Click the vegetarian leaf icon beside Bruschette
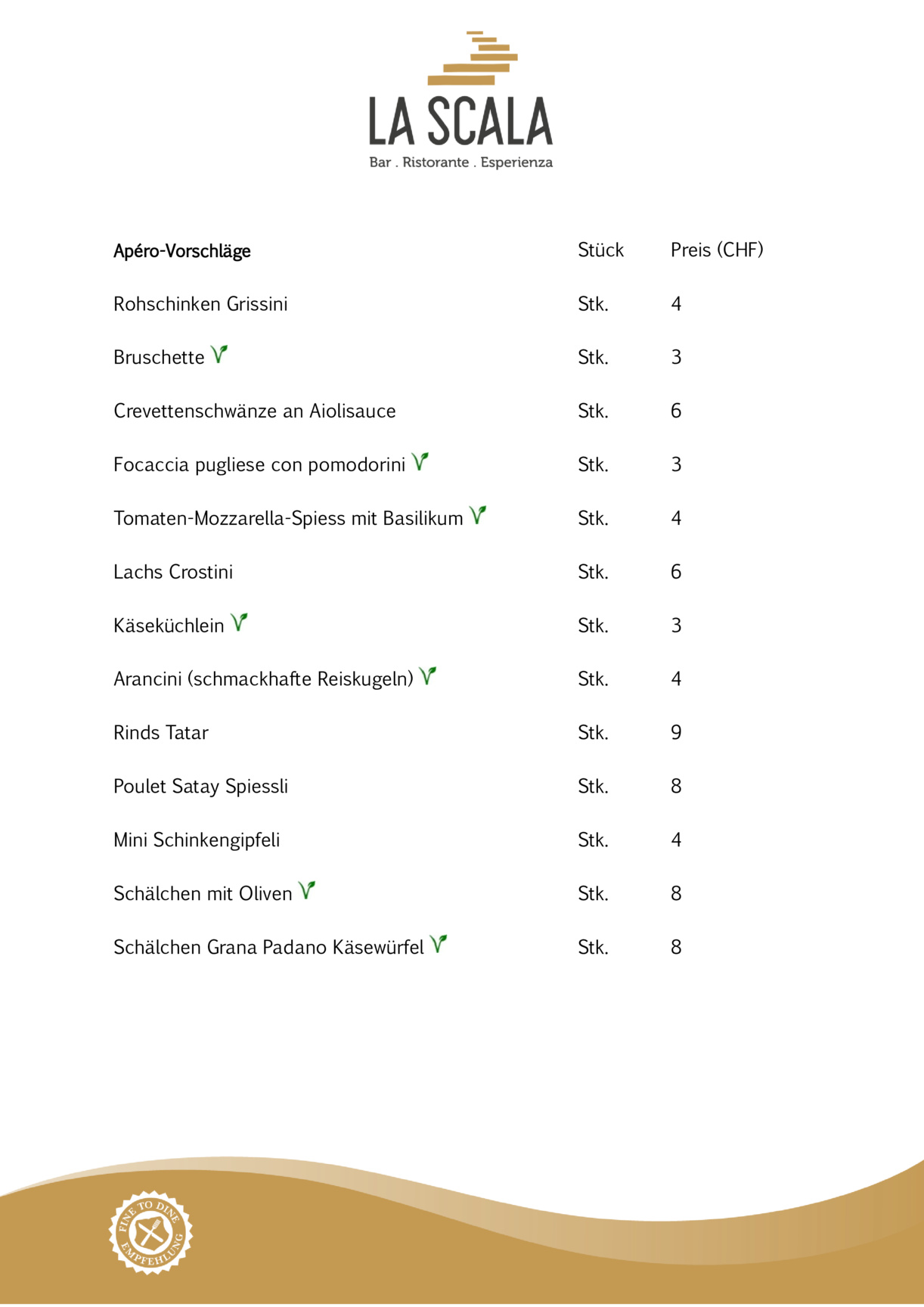 (x=219, y=354)
